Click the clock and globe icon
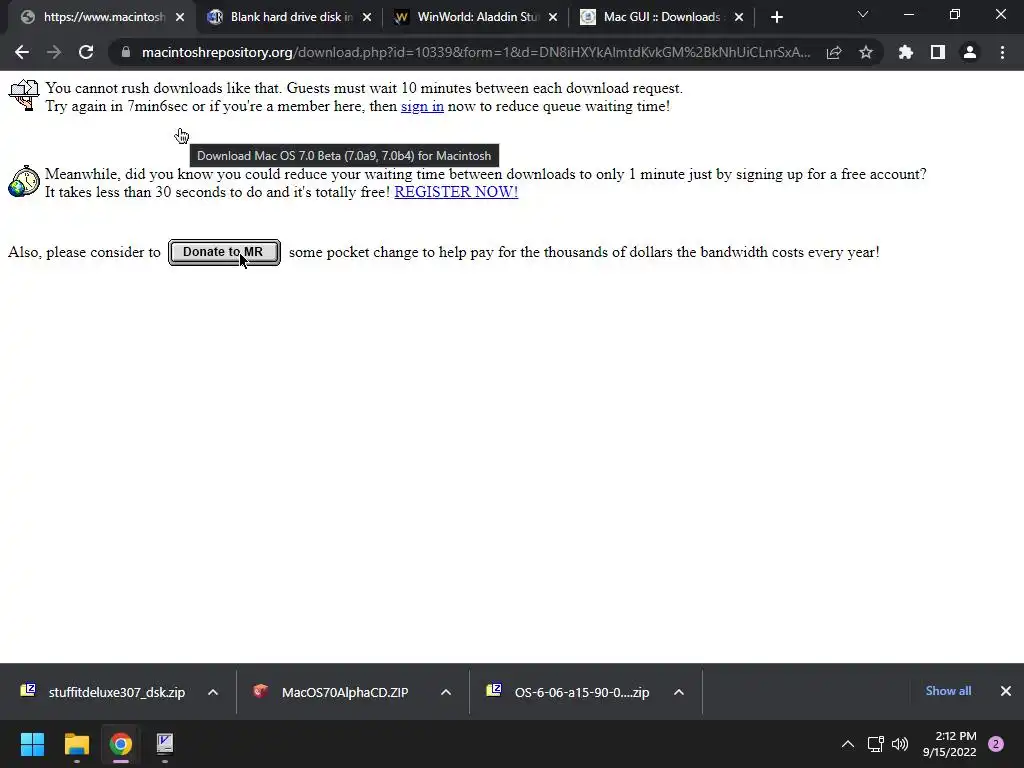 click(x=24, y=181)
